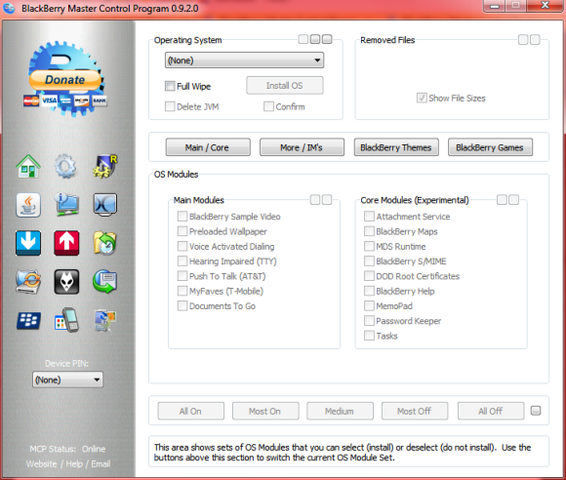Viewport: 566px width, 480px height.
Task: Switch to Main / Core module set
Action: [208, 147]
